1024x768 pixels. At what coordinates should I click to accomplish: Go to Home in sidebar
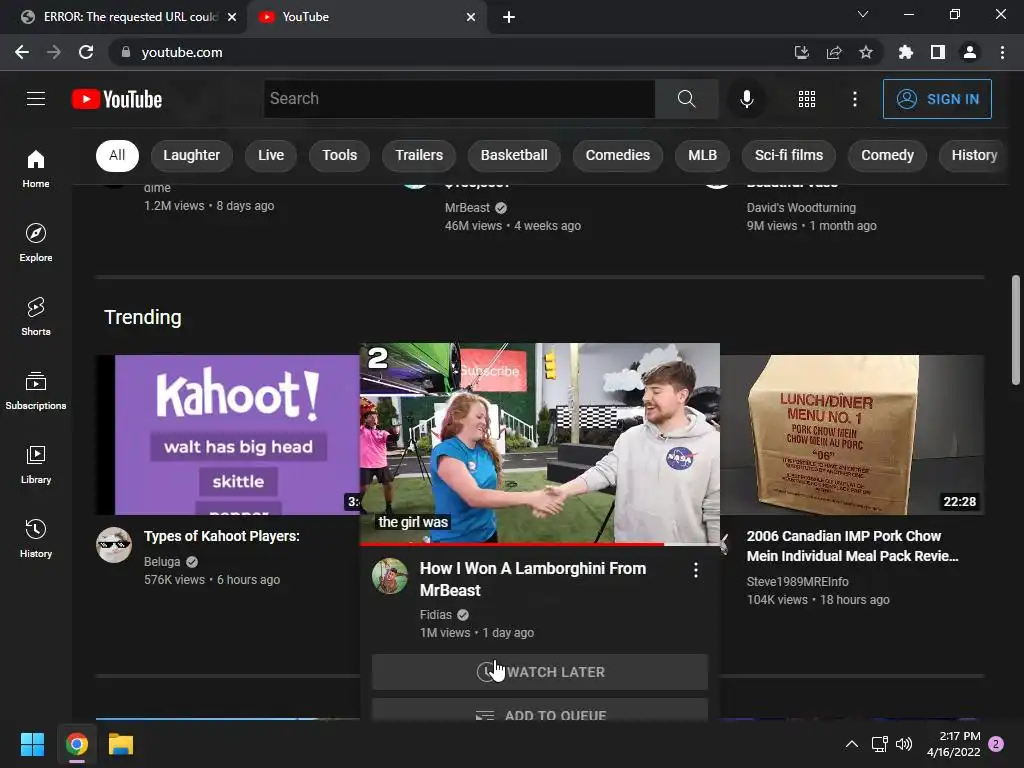(36, 168)
